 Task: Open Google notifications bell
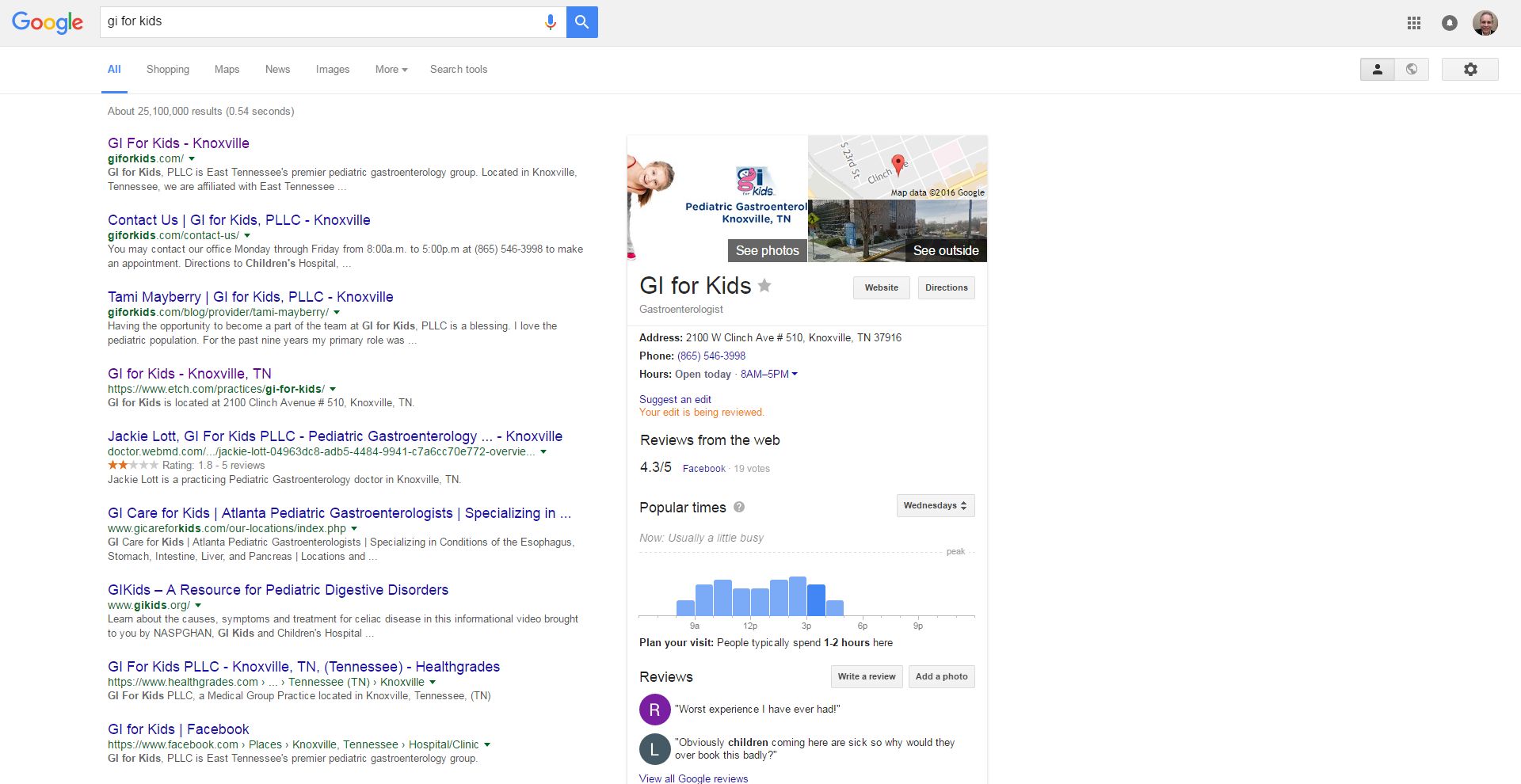1450,23
